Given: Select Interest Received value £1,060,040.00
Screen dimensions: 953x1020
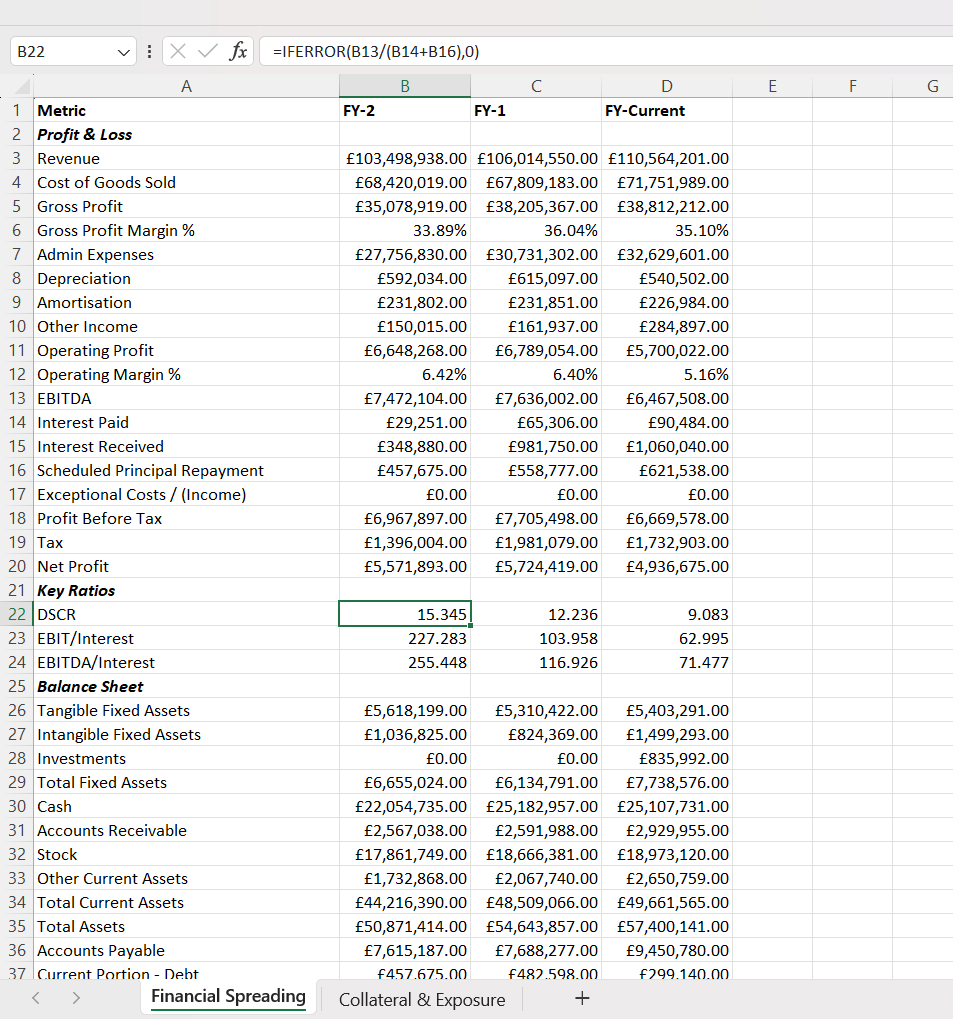Looking at the screenshot, I should click(x=667, y=447).
